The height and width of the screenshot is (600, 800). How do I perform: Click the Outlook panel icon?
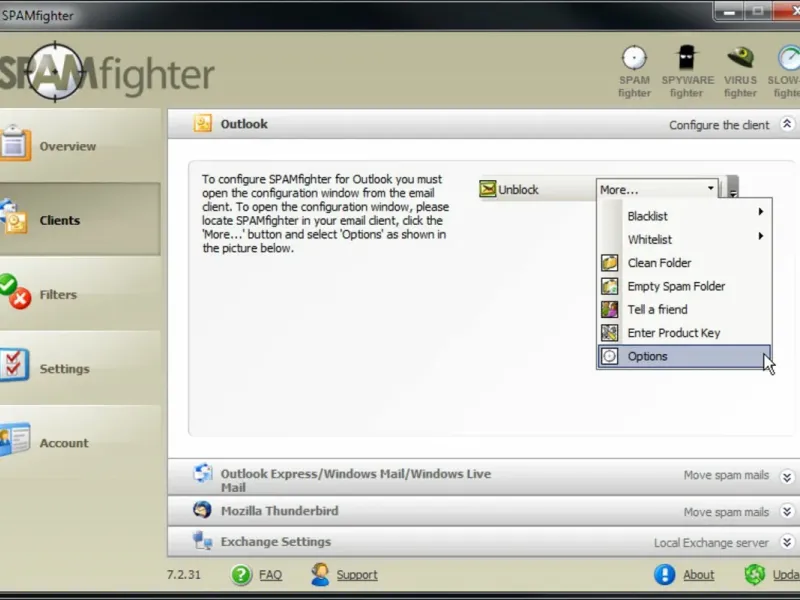click(203, 123)
